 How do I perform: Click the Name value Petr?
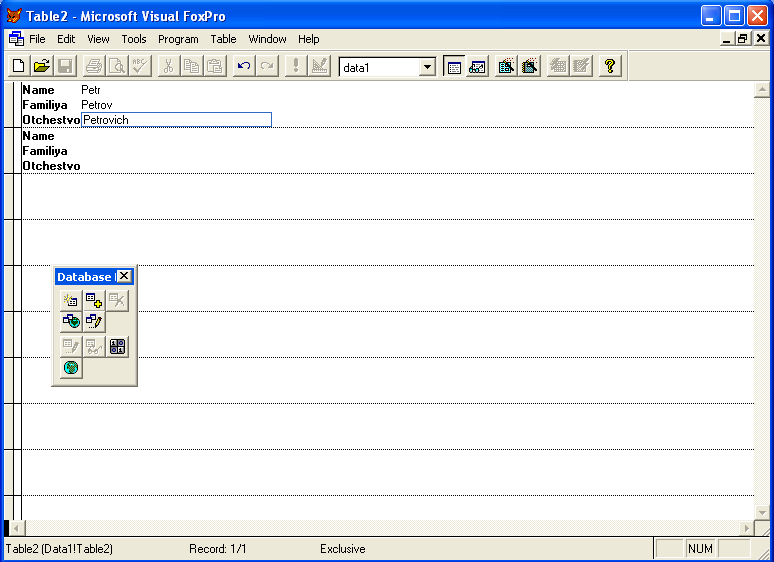[91, 90]
